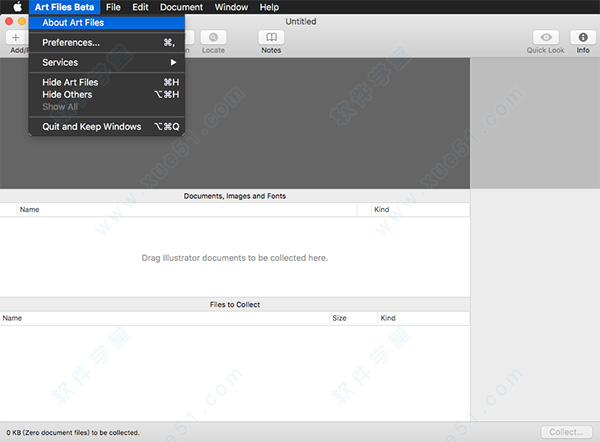Click the 'Documents, Images and Fonts' header
Image resolution: width=600 pixels, height=442 pixels.
click(x=235, y=196)
